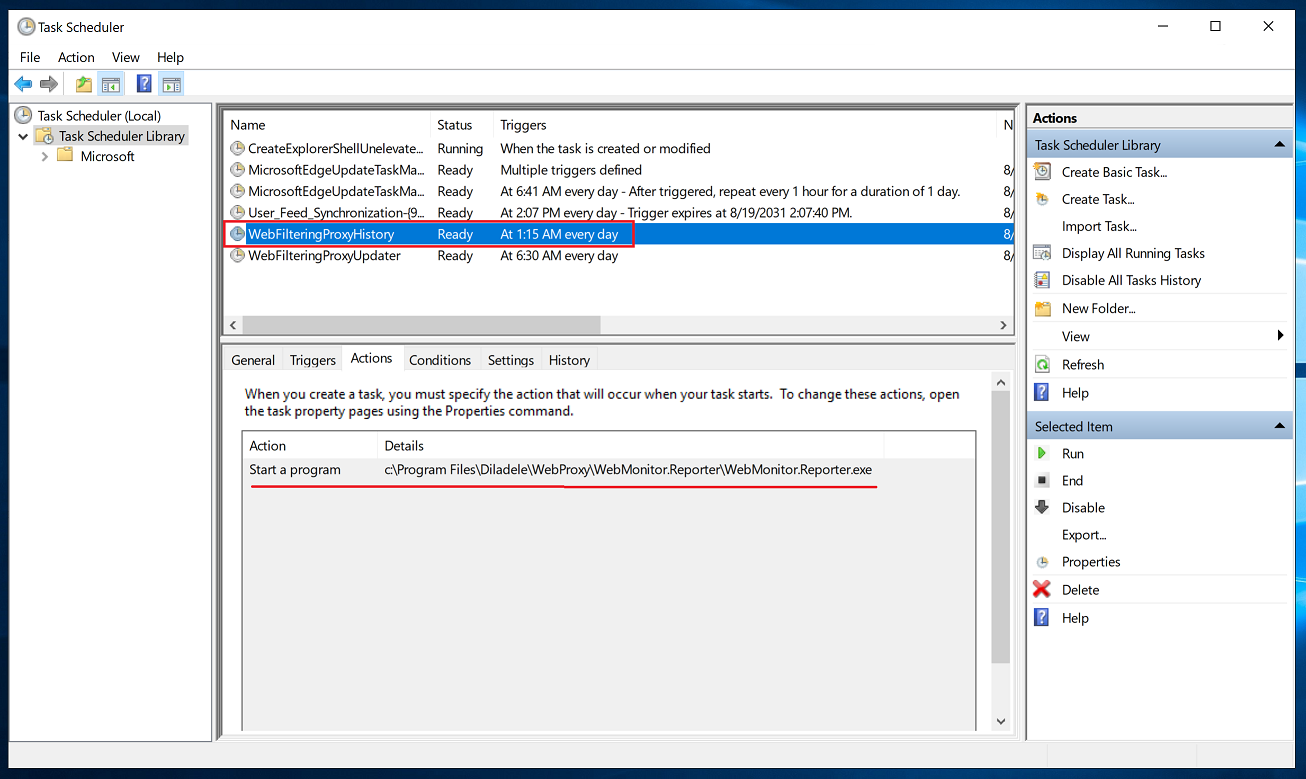Click the task list horizontal scrollbar thumb
Image resolution: width=1306 pixels, height=779 pixels.
click(421, 325)
